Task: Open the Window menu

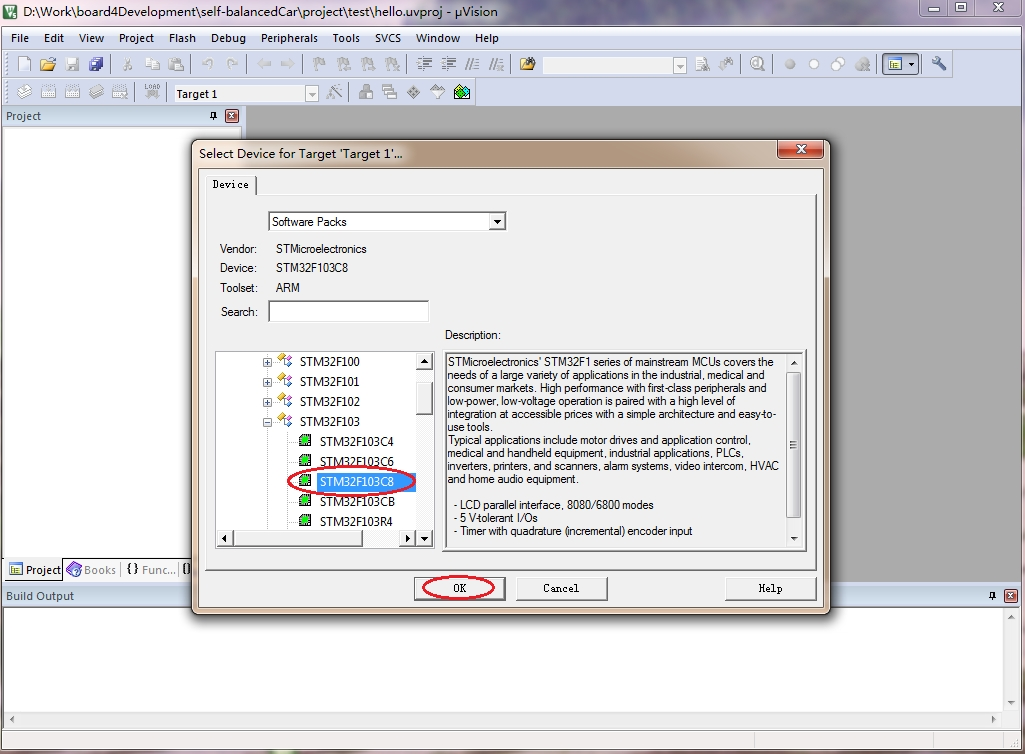Action: 437,38
